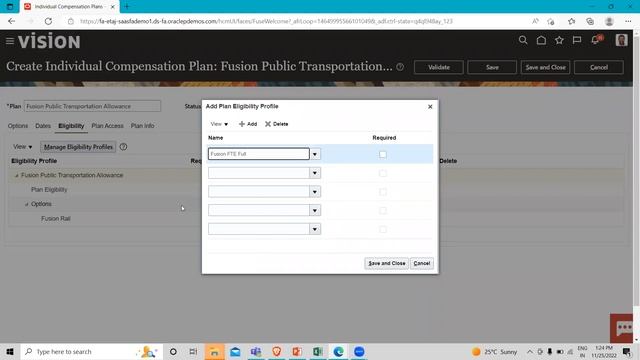Open the Name dropdown arrow for Fusion FTE Full

tap(315, 154)
